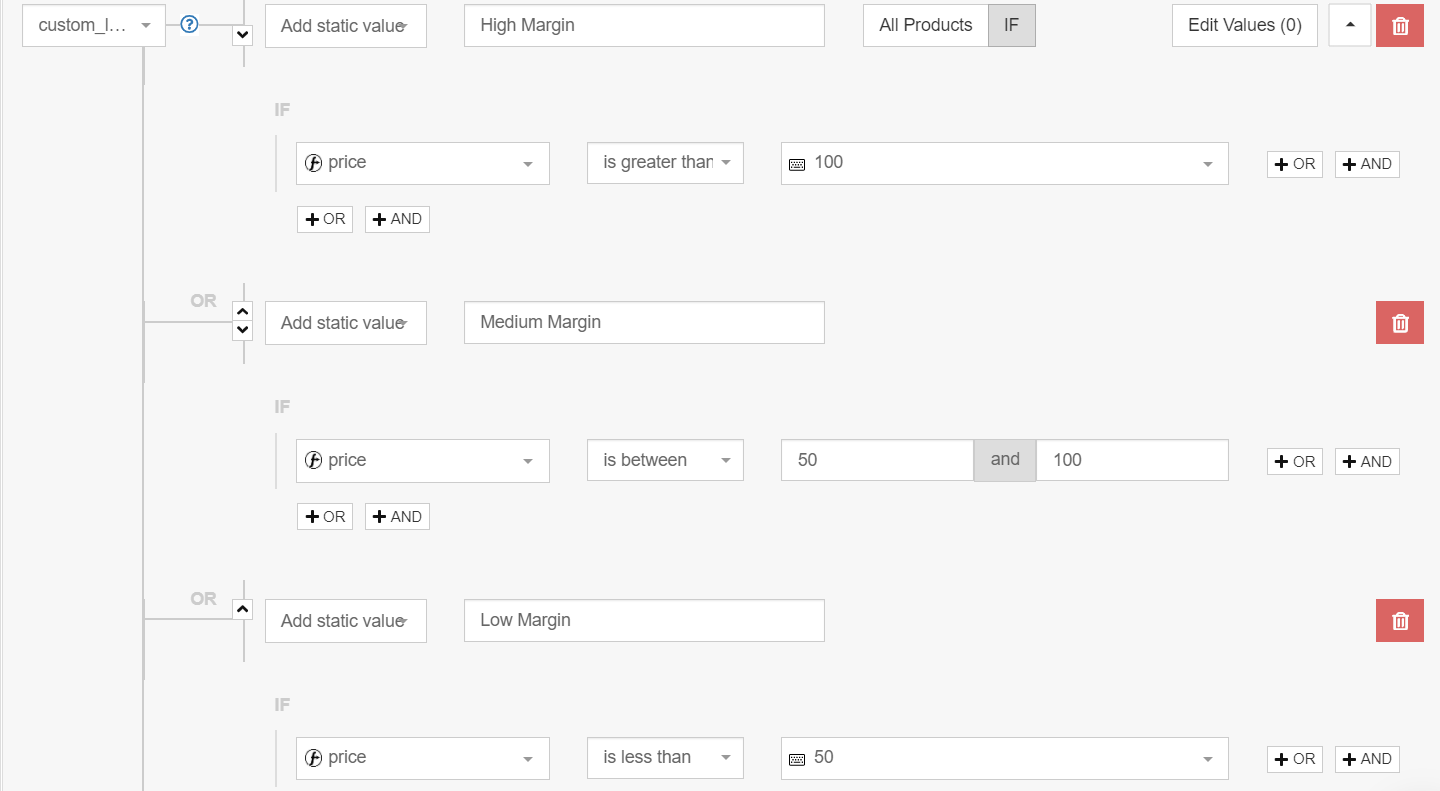Open the custom_l… field dropdown

[94, 26]
